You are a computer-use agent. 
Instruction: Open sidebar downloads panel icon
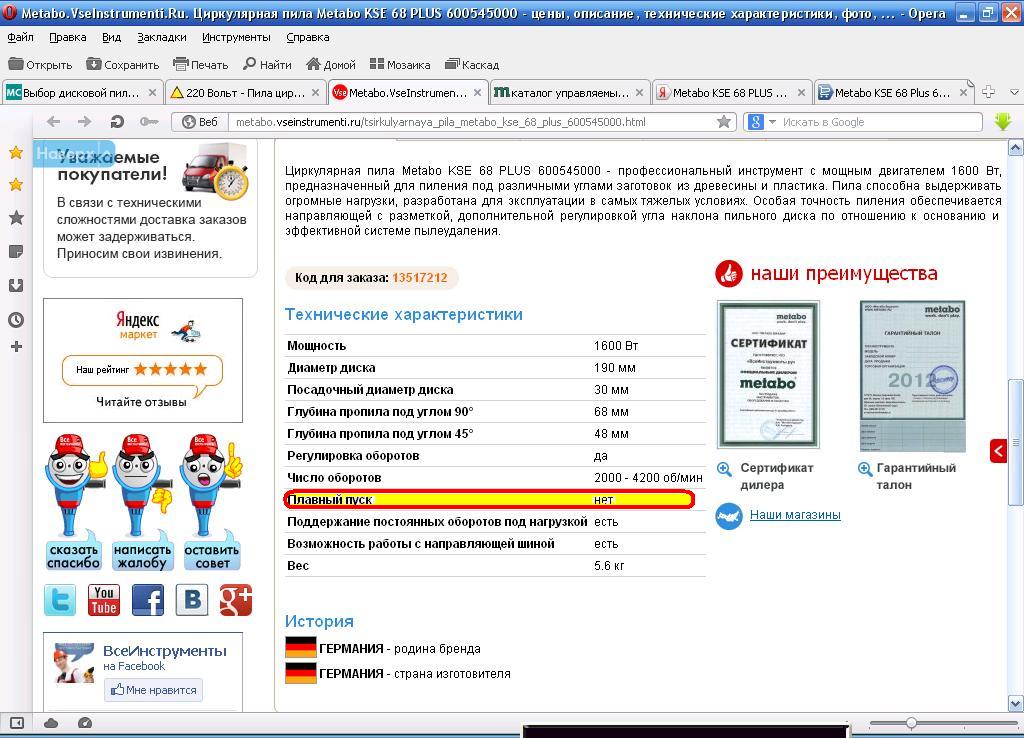tap(16, 285)
